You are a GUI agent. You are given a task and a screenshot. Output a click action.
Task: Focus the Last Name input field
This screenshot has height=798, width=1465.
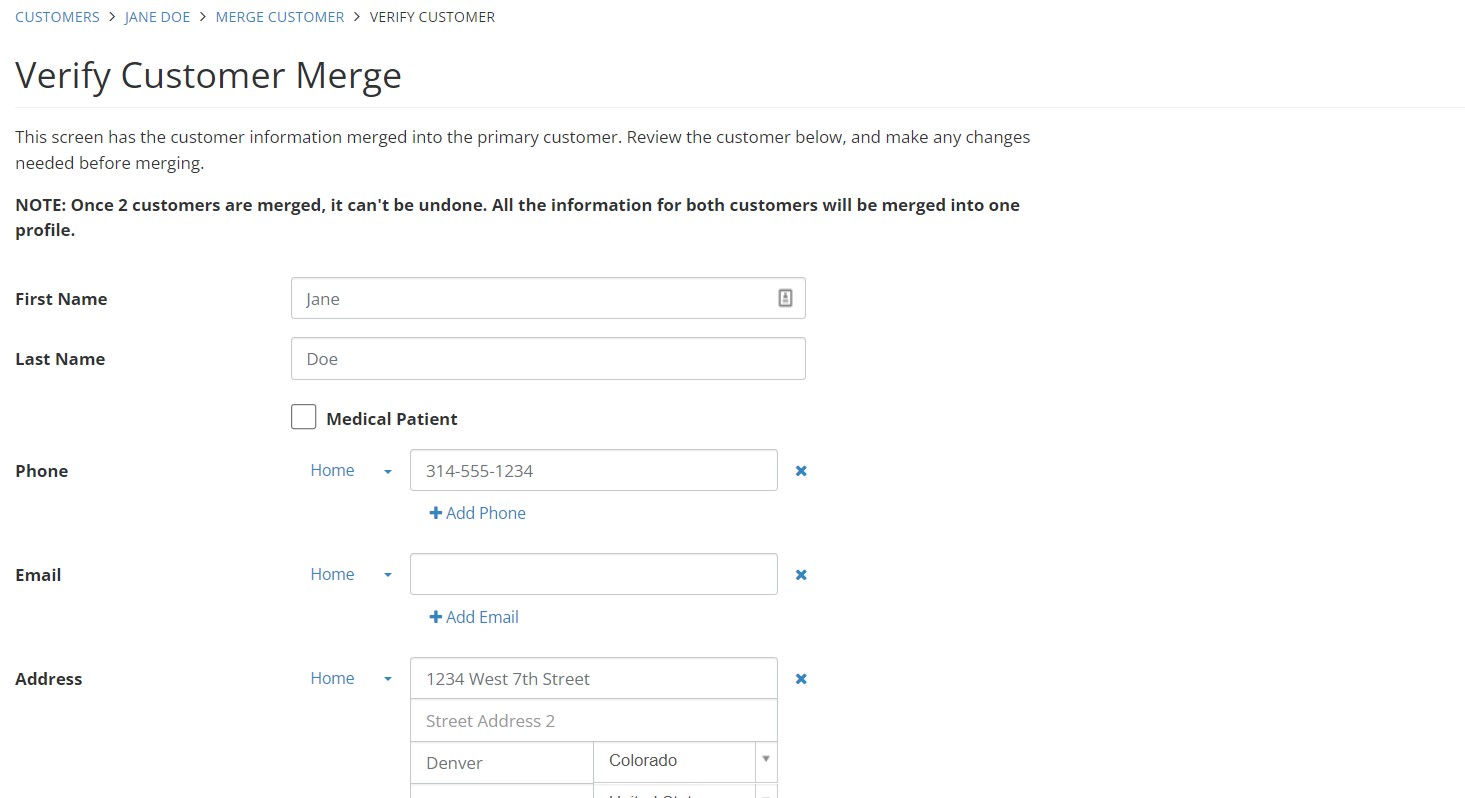548,359
